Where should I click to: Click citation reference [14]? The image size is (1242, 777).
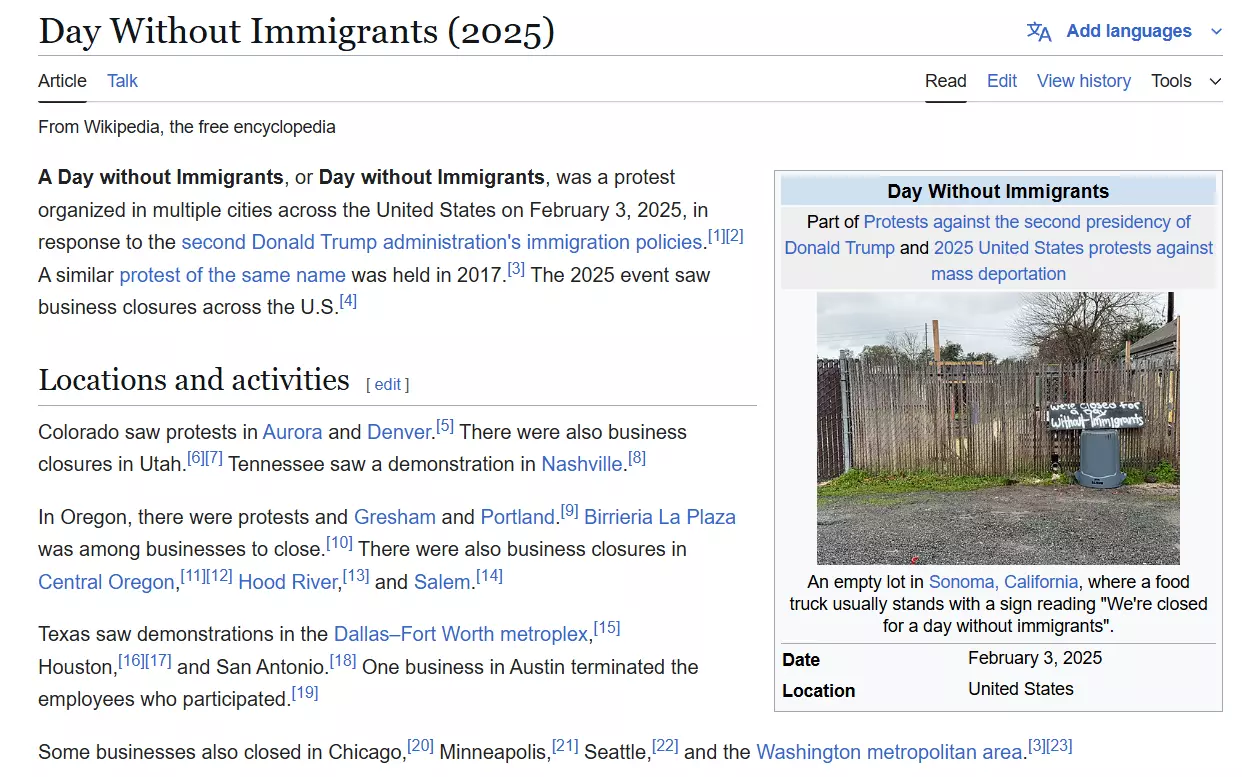[489, 576]
